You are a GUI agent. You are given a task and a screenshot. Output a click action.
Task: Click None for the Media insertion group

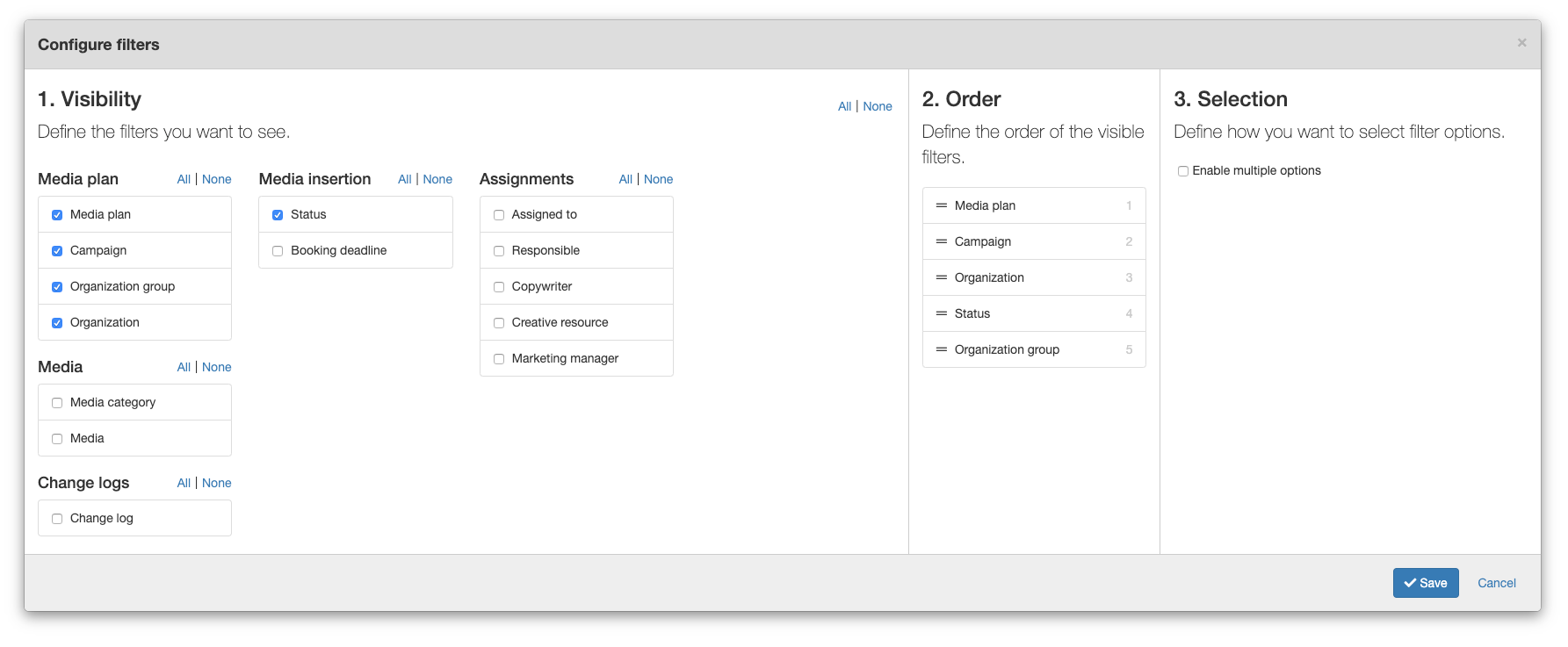point(437,179)
